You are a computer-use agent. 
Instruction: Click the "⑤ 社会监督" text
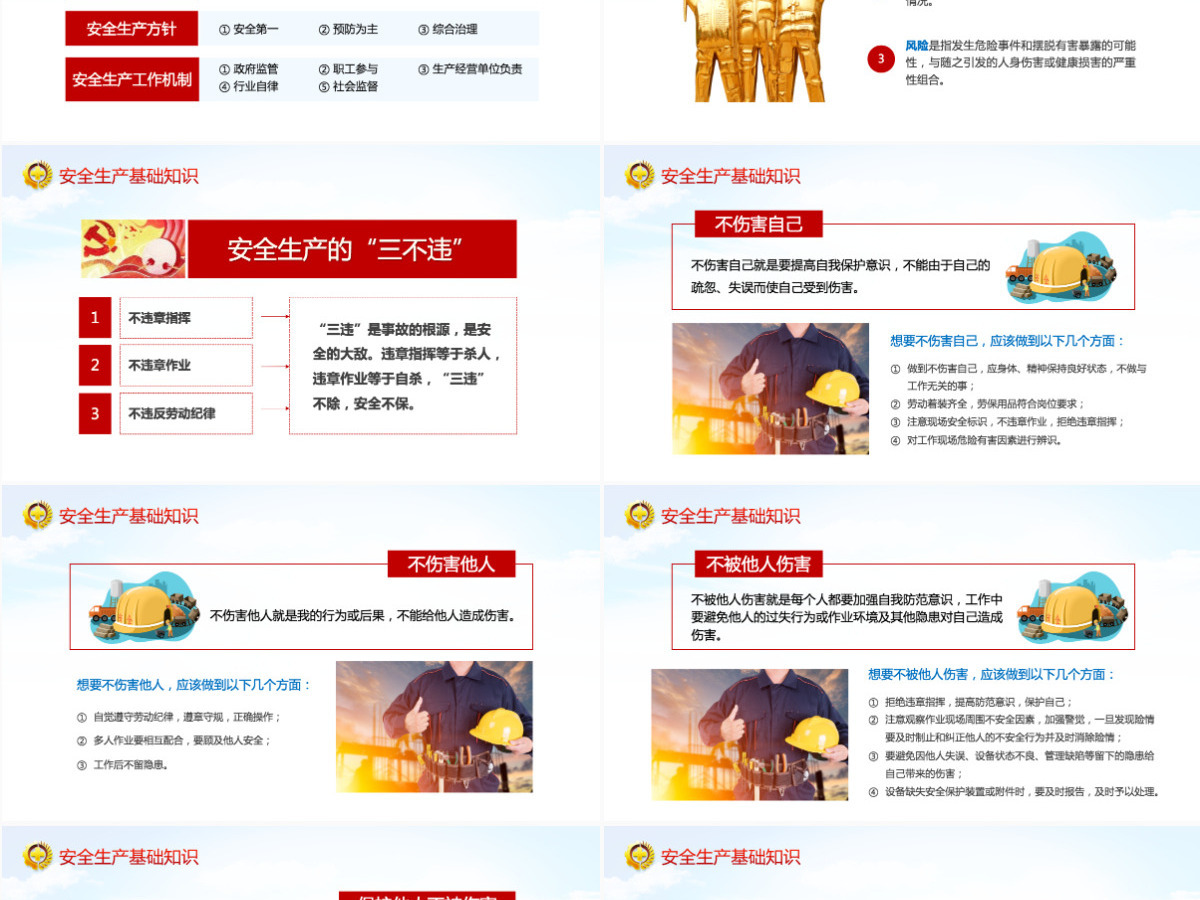point(348,87)
